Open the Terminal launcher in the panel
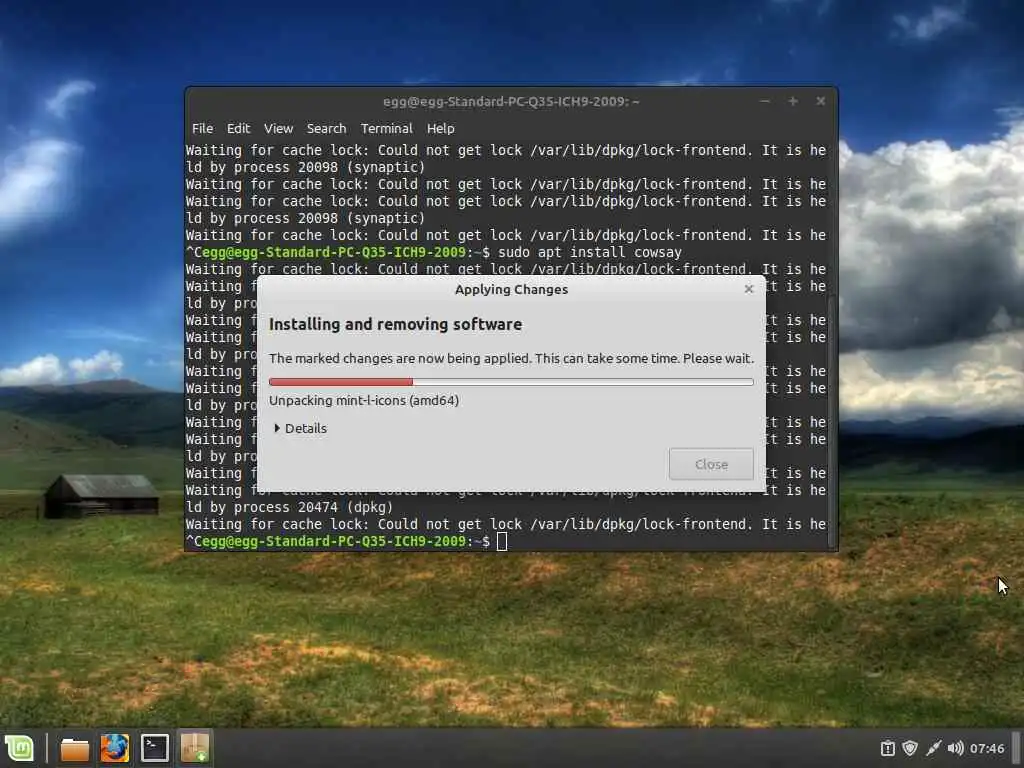This screenshot has width=1024, height=768. [155, 748]
